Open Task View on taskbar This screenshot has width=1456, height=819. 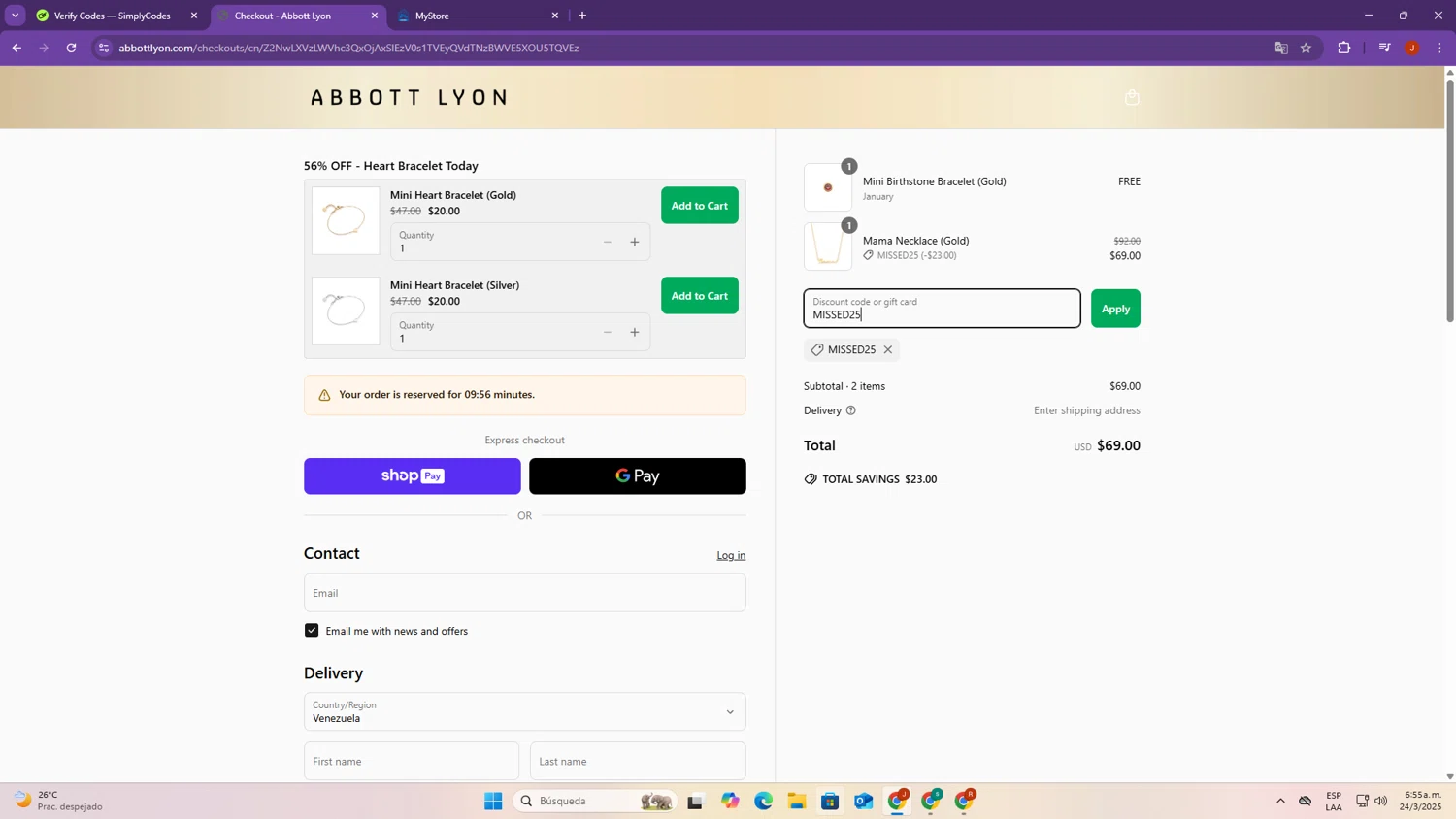tap(695, 801)
